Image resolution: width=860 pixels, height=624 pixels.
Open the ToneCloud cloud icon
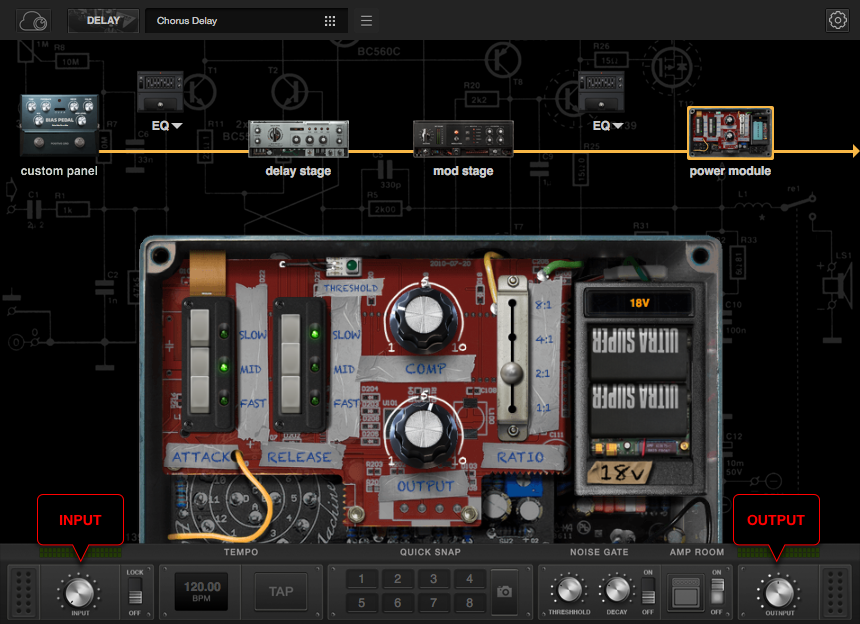coord(33,21)
